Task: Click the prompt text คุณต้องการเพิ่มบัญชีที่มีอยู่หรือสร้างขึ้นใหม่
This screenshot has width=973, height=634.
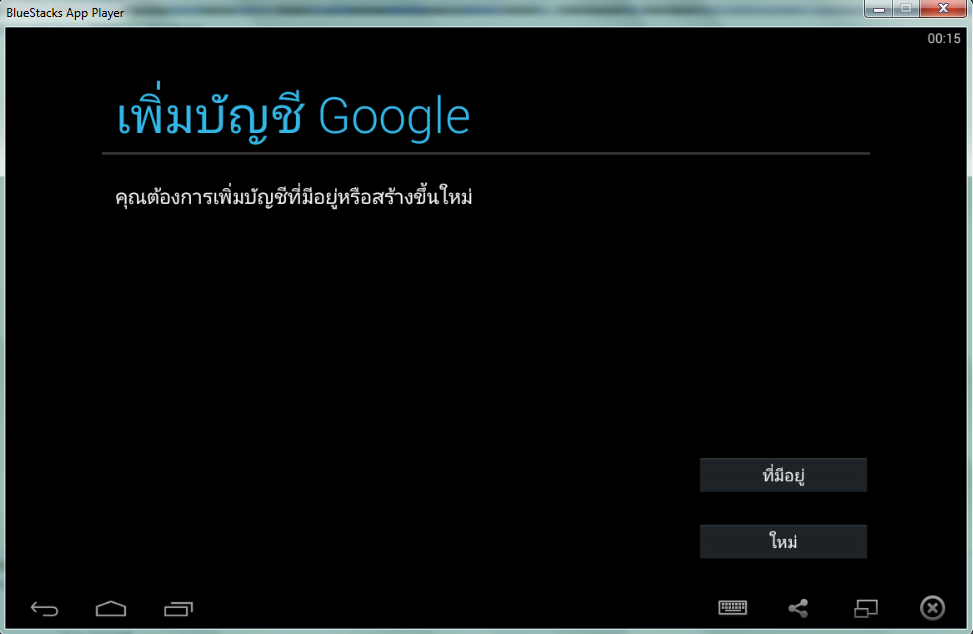Action: [x=294, y=197]
